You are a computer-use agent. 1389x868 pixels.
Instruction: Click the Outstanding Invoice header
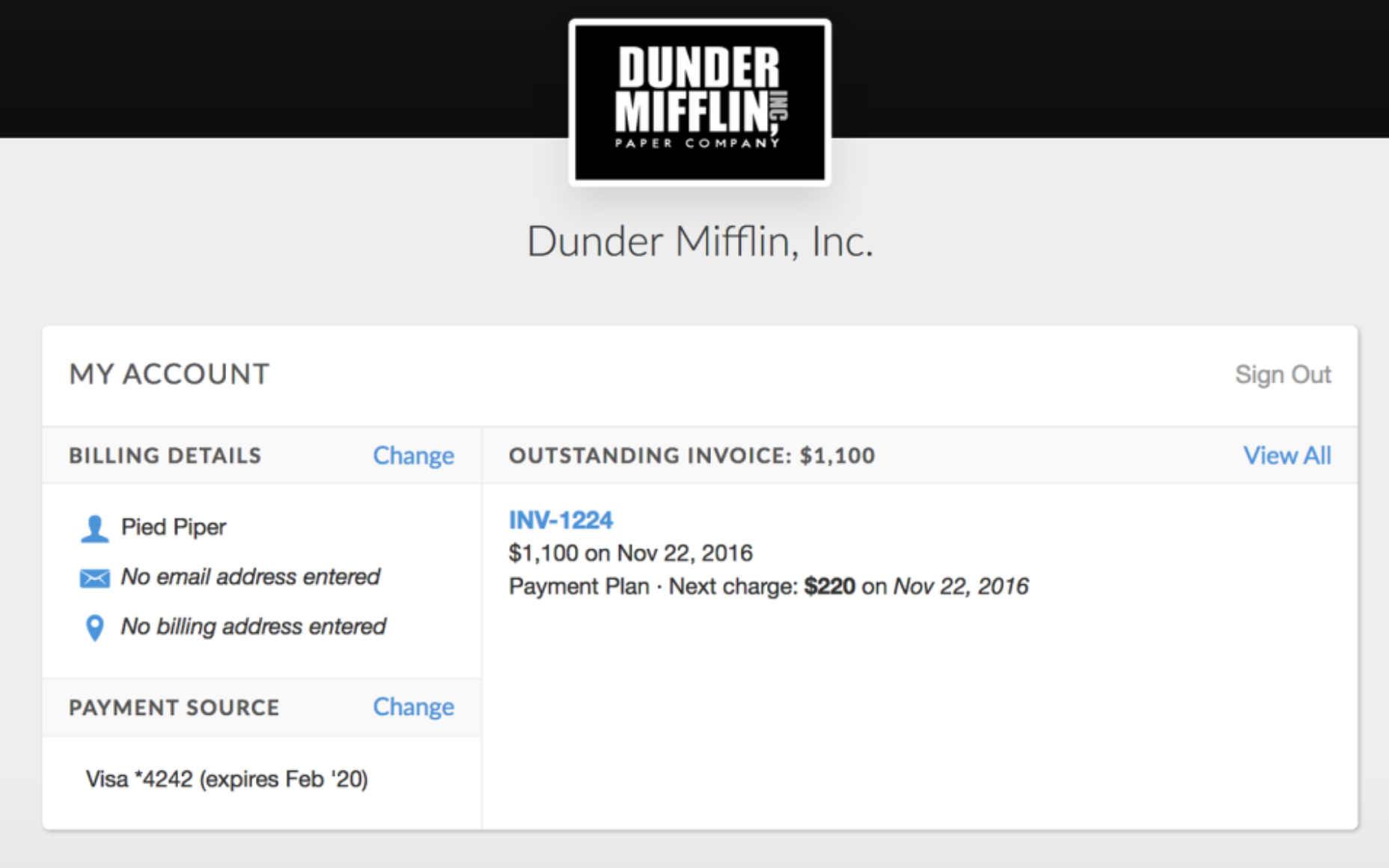[x=692, y=456]
